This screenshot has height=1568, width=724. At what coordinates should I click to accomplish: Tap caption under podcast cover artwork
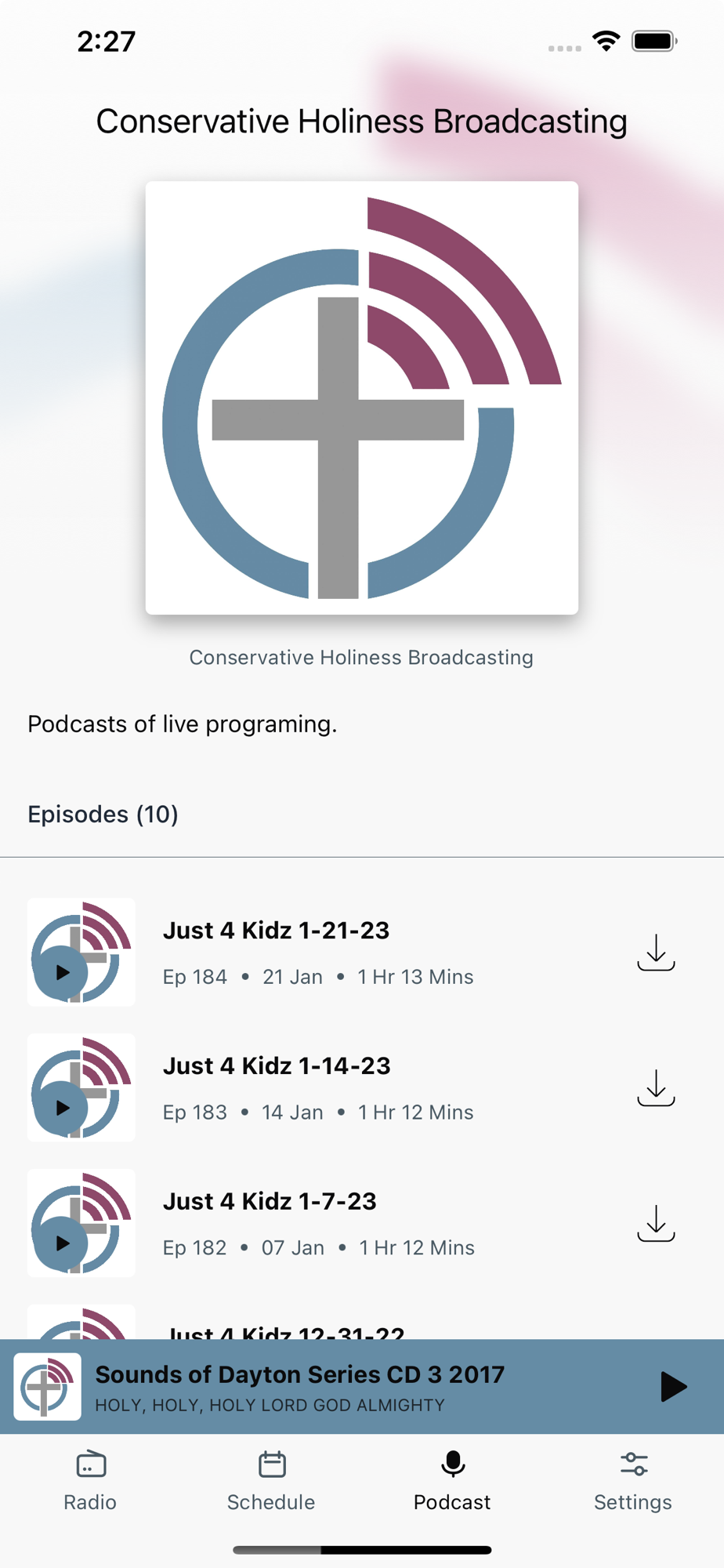point(362,658)
